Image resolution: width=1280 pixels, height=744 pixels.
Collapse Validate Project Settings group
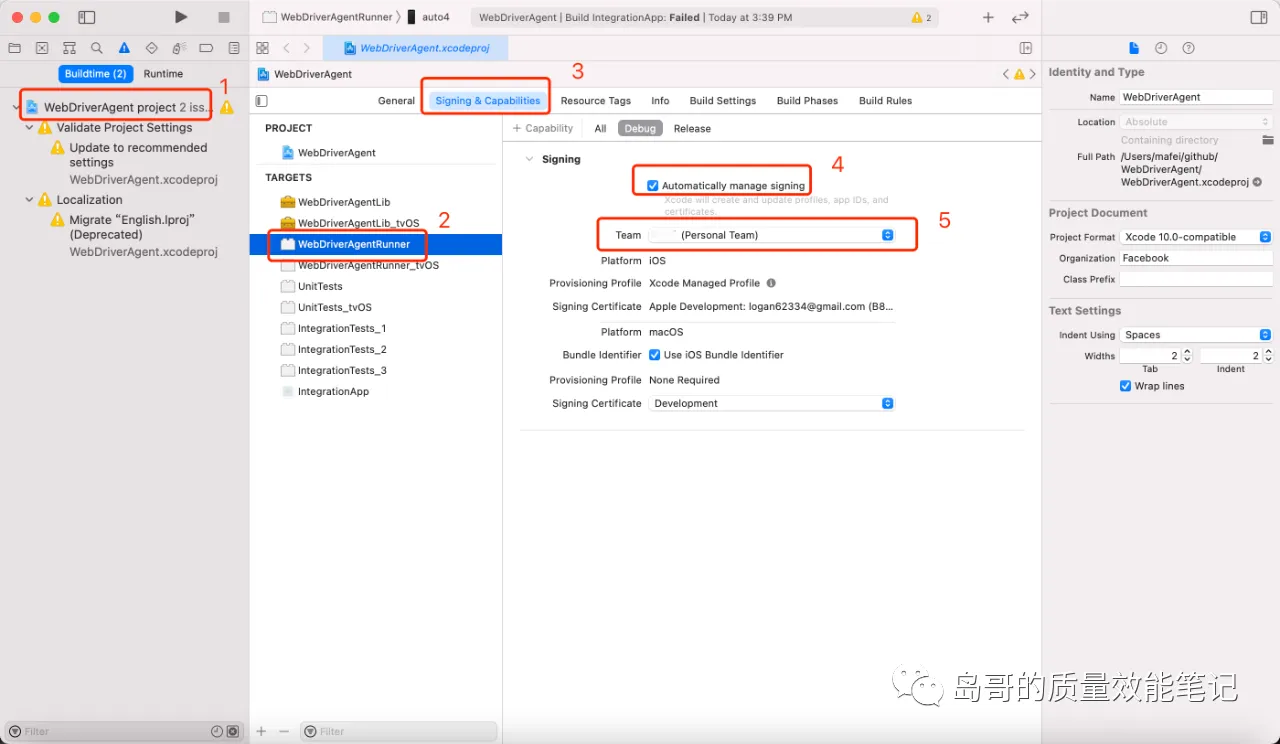tap(29, 127)
